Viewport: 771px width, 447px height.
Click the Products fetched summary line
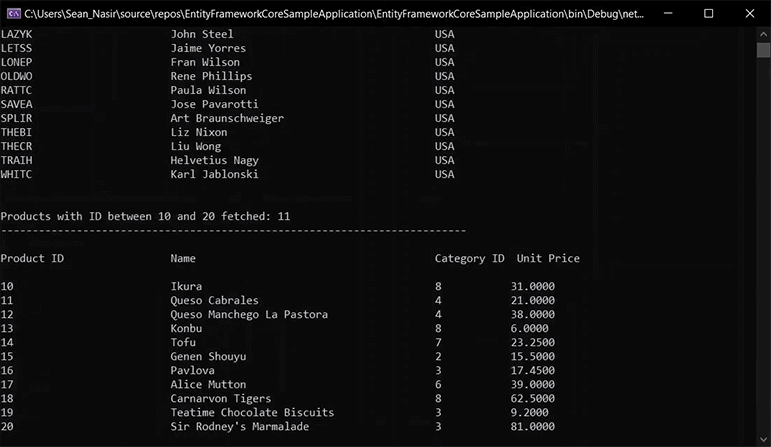[x=146, y=216]
